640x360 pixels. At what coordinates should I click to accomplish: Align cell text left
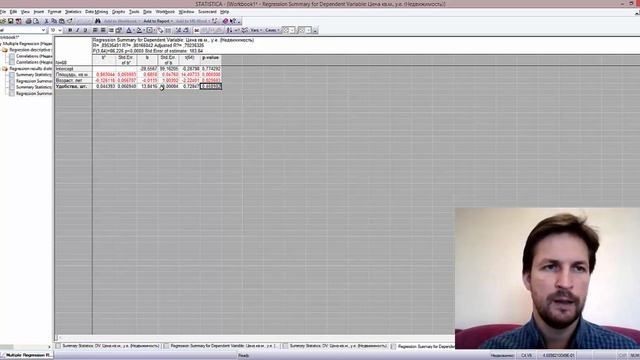[x=95, y=30]
